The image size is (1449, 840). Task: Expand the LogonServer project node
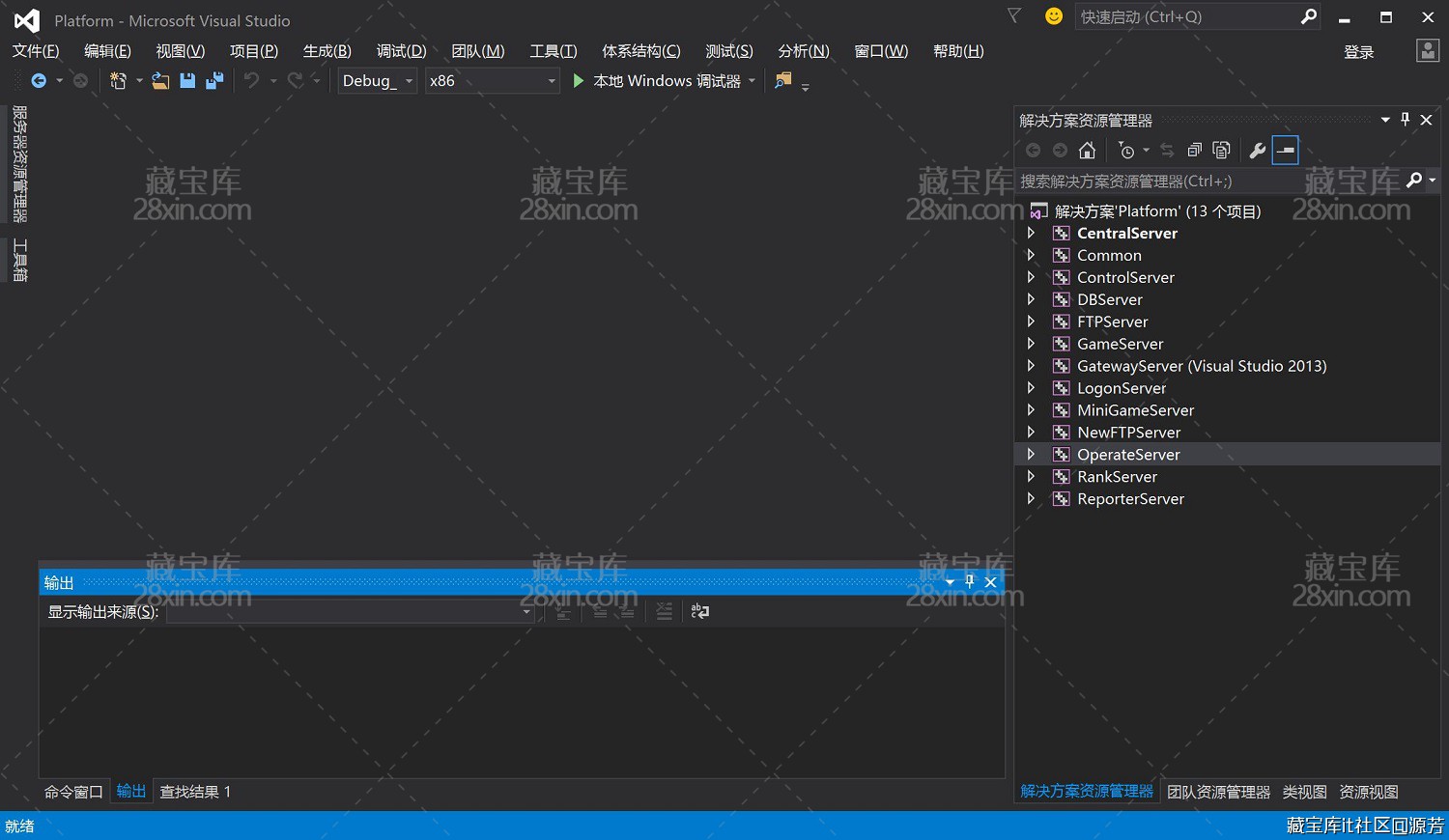pos(1031,388)
